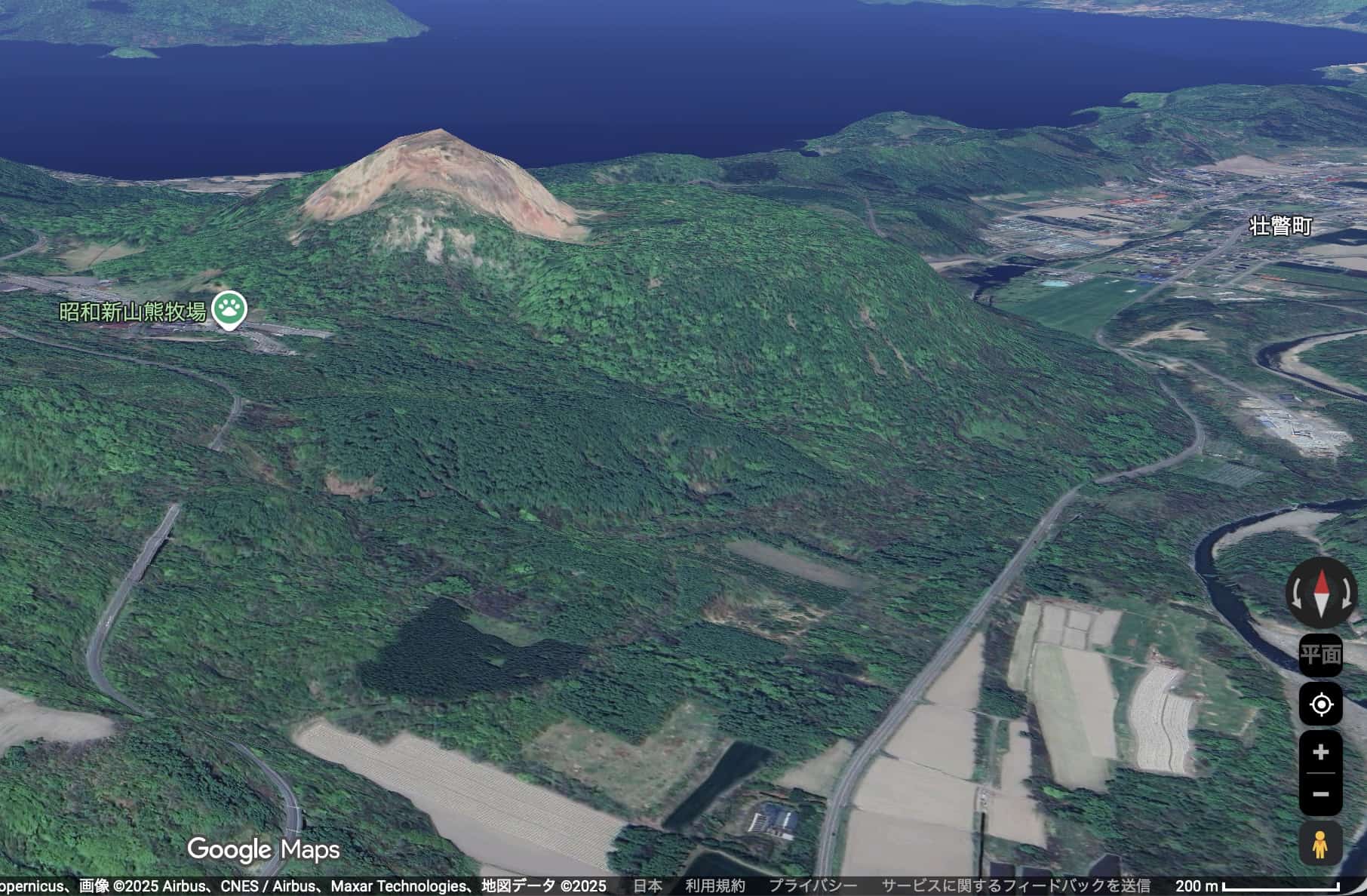Open the 利用規約 terms link
The height and width of the screenshot is (896, 1367).
pos(714,886)
